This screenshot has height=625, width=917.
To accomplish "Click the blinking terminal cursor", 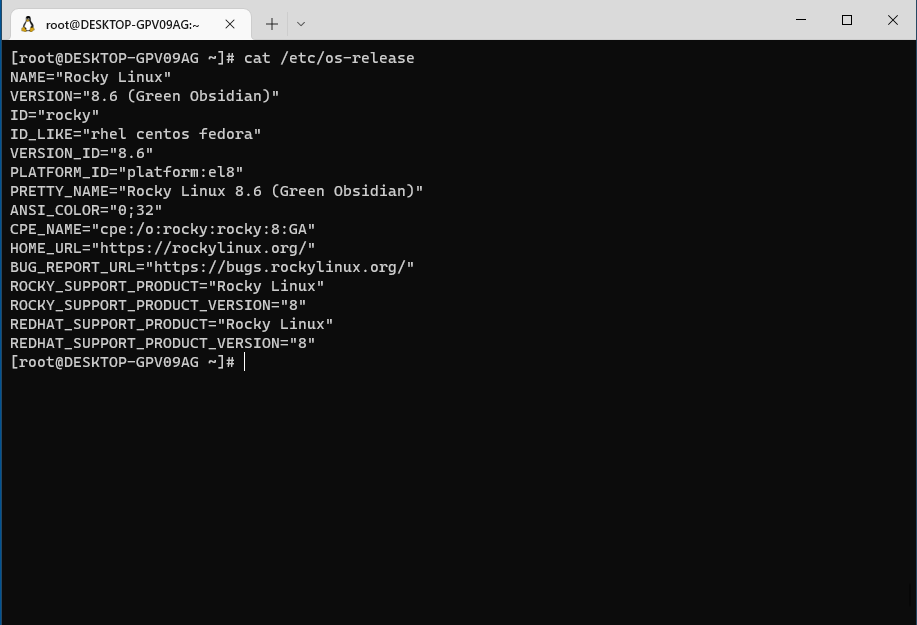I will 243,361.
